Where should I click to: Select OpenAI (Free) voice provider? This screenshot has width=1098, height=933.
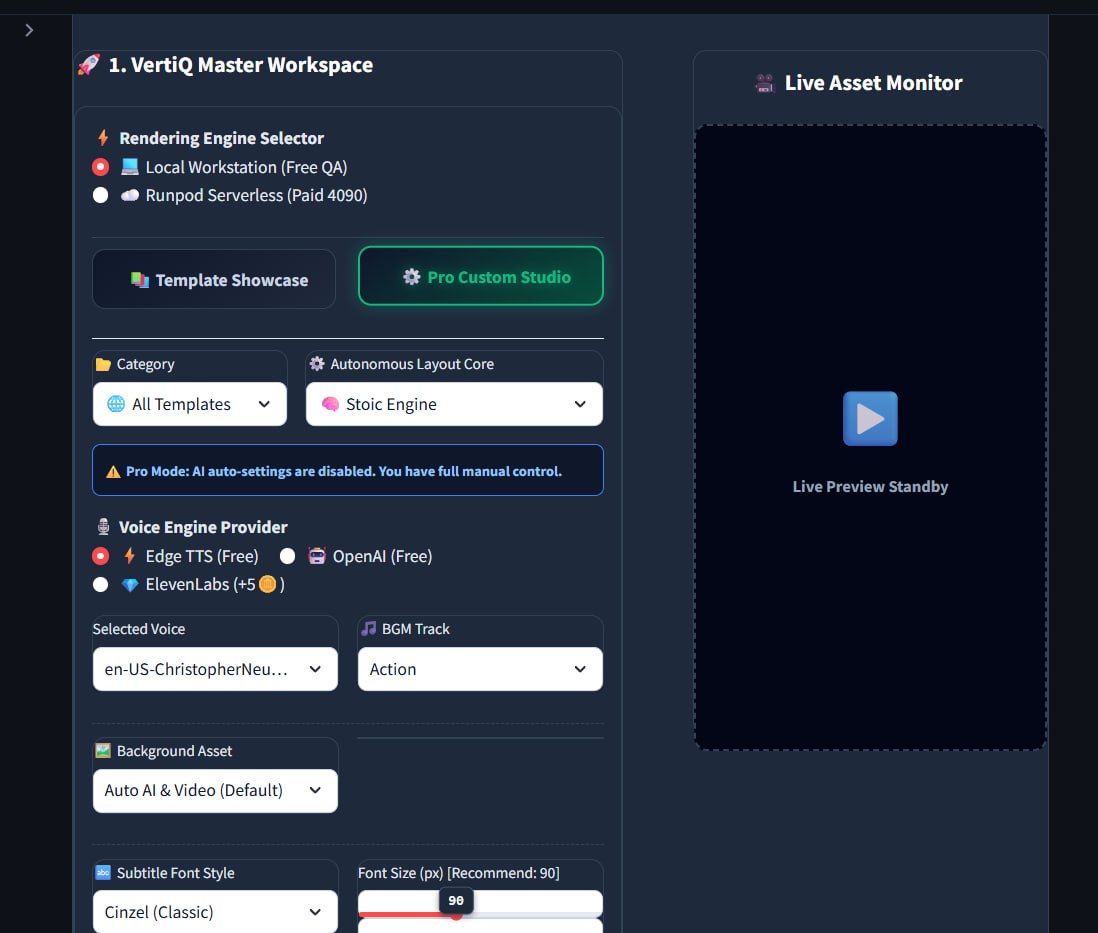[x=287, y=556]
